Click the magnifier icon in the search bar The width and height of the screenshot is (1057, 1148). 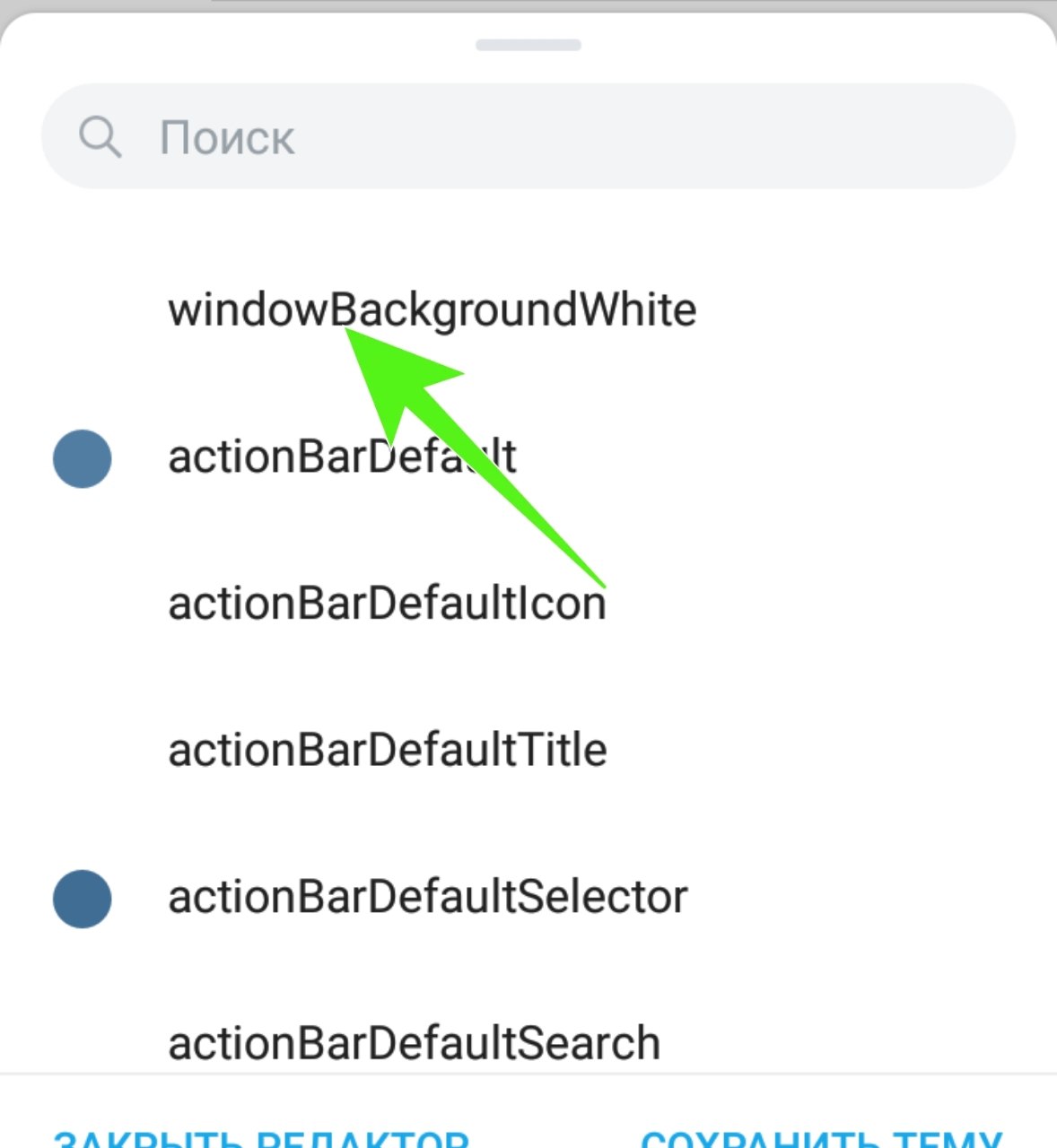point(99,137)
